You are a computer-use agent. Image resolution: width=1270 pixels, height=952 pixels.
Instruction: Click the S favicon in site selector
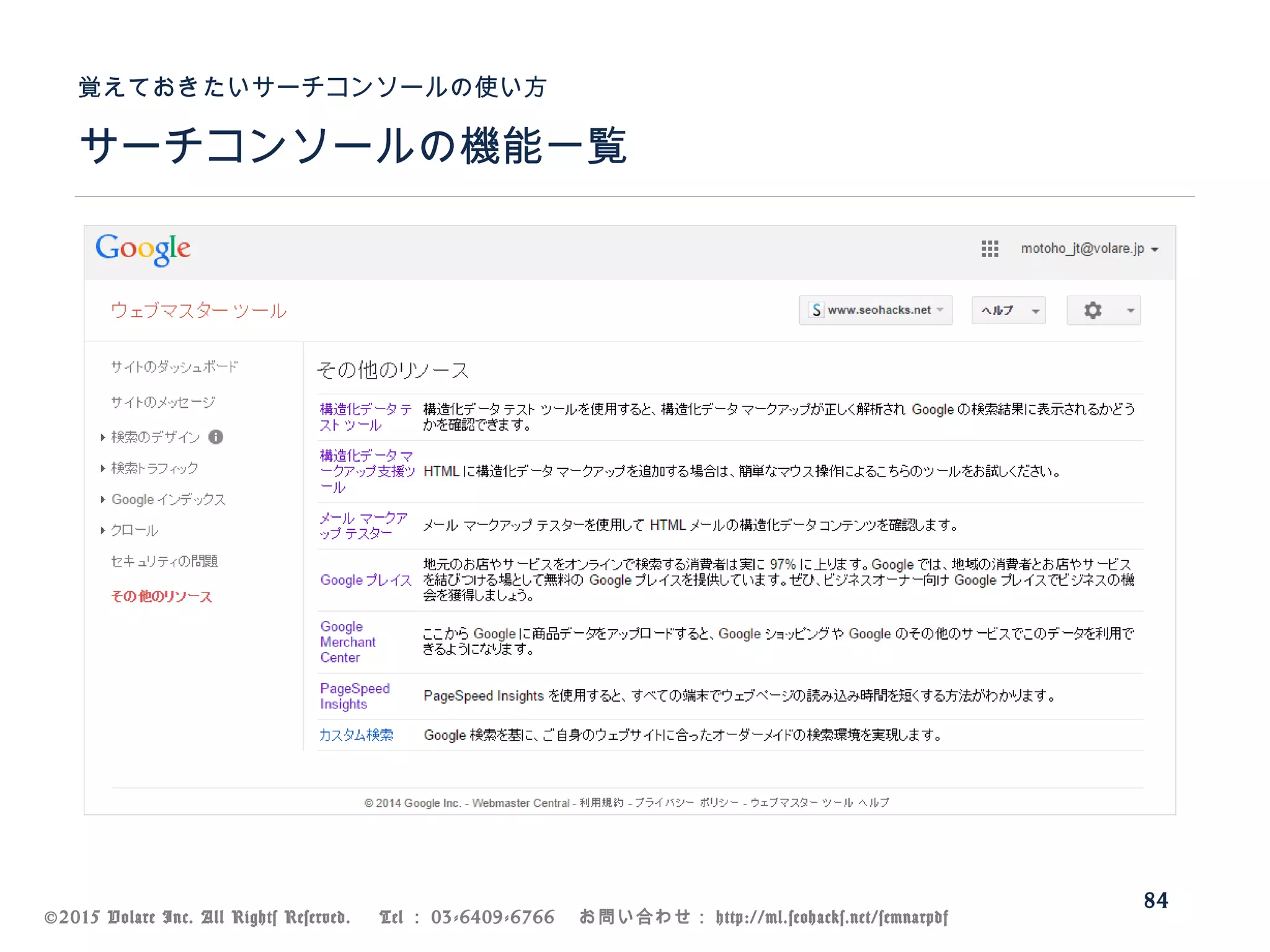pyautogui.click(x=817, y=310)
